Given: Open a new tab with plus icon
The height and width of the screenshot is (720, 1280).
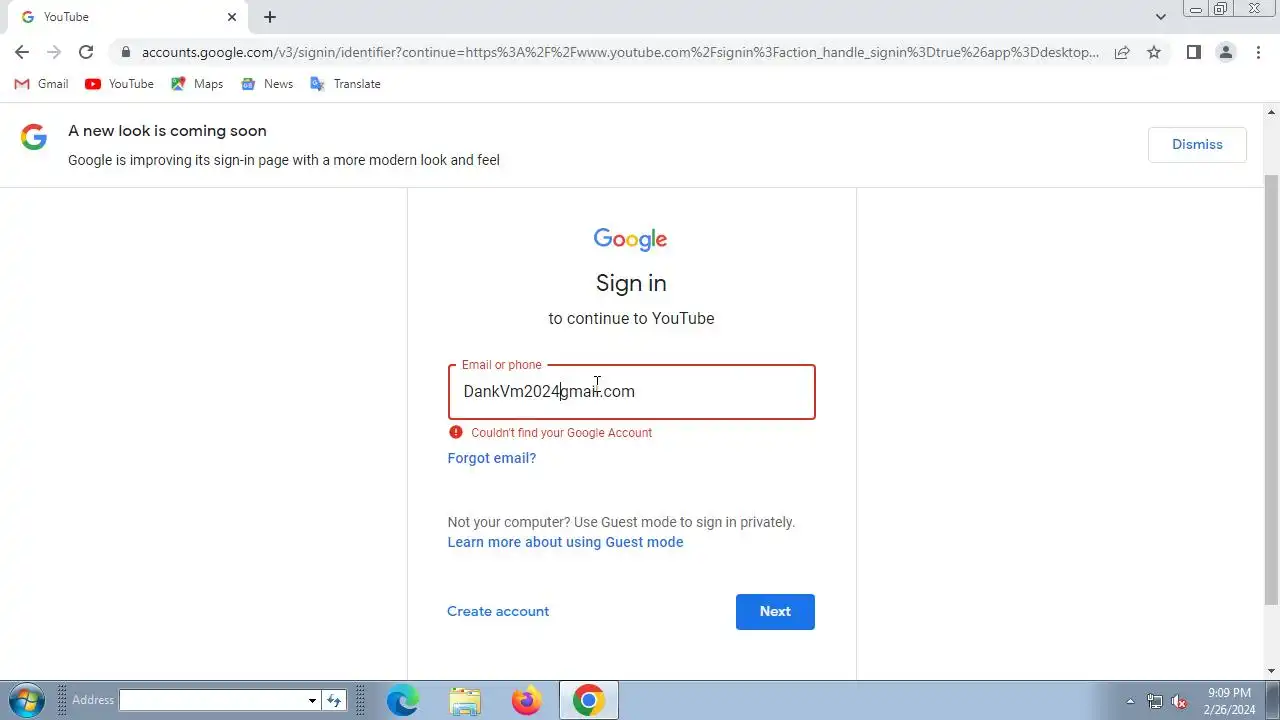Looking at the screenshot, I should (270, 17).
